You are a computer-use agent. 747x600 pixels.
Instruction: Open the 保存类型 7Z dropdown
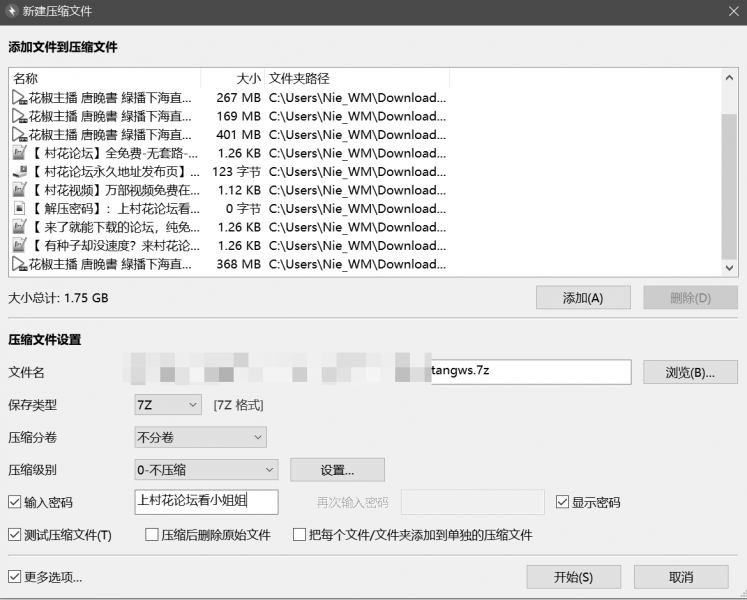tap(168, 405)
